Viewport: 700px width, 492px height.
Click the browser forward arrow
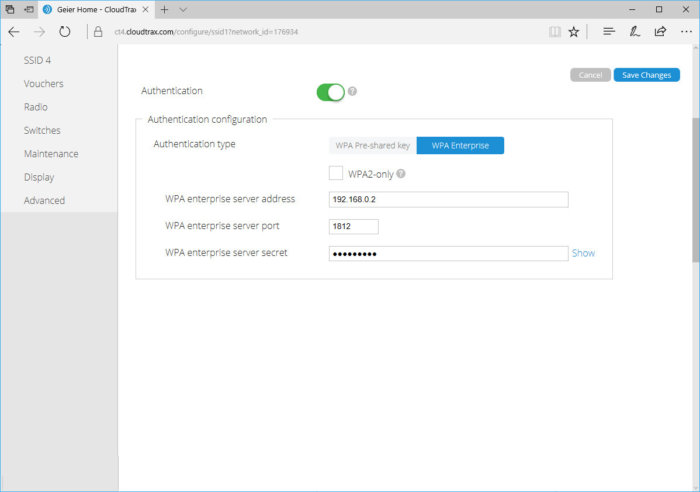(39, 32)
